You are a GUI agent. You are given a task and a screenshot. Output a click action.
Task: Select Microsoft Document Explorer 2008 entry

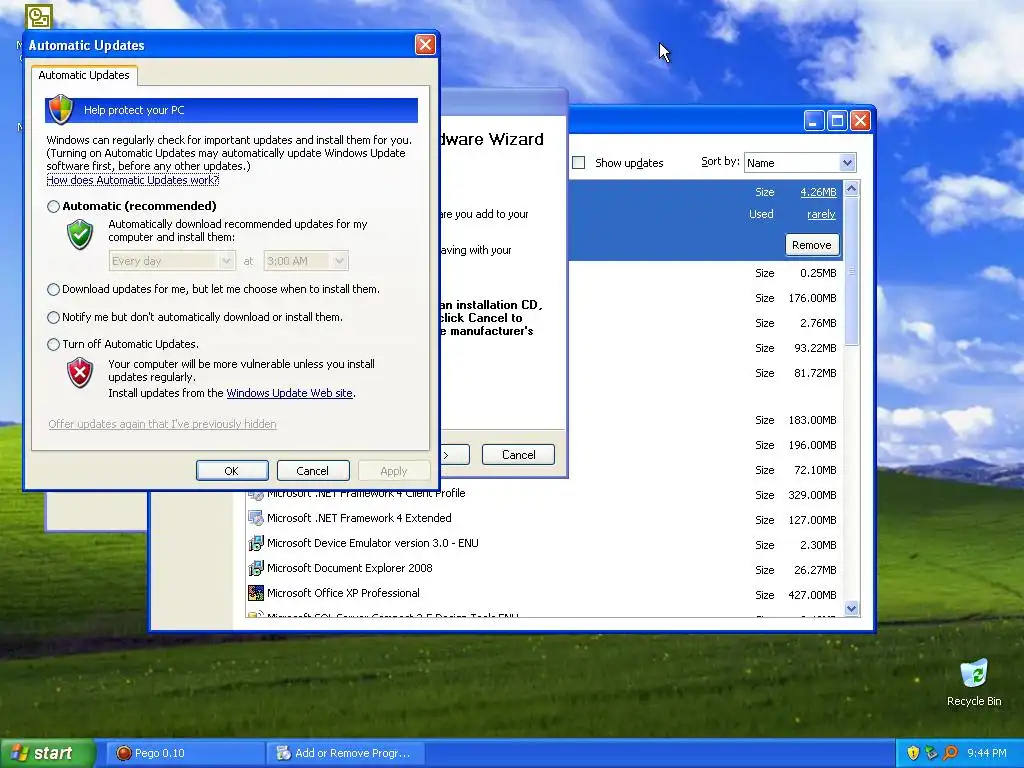(x=545, y=568)
